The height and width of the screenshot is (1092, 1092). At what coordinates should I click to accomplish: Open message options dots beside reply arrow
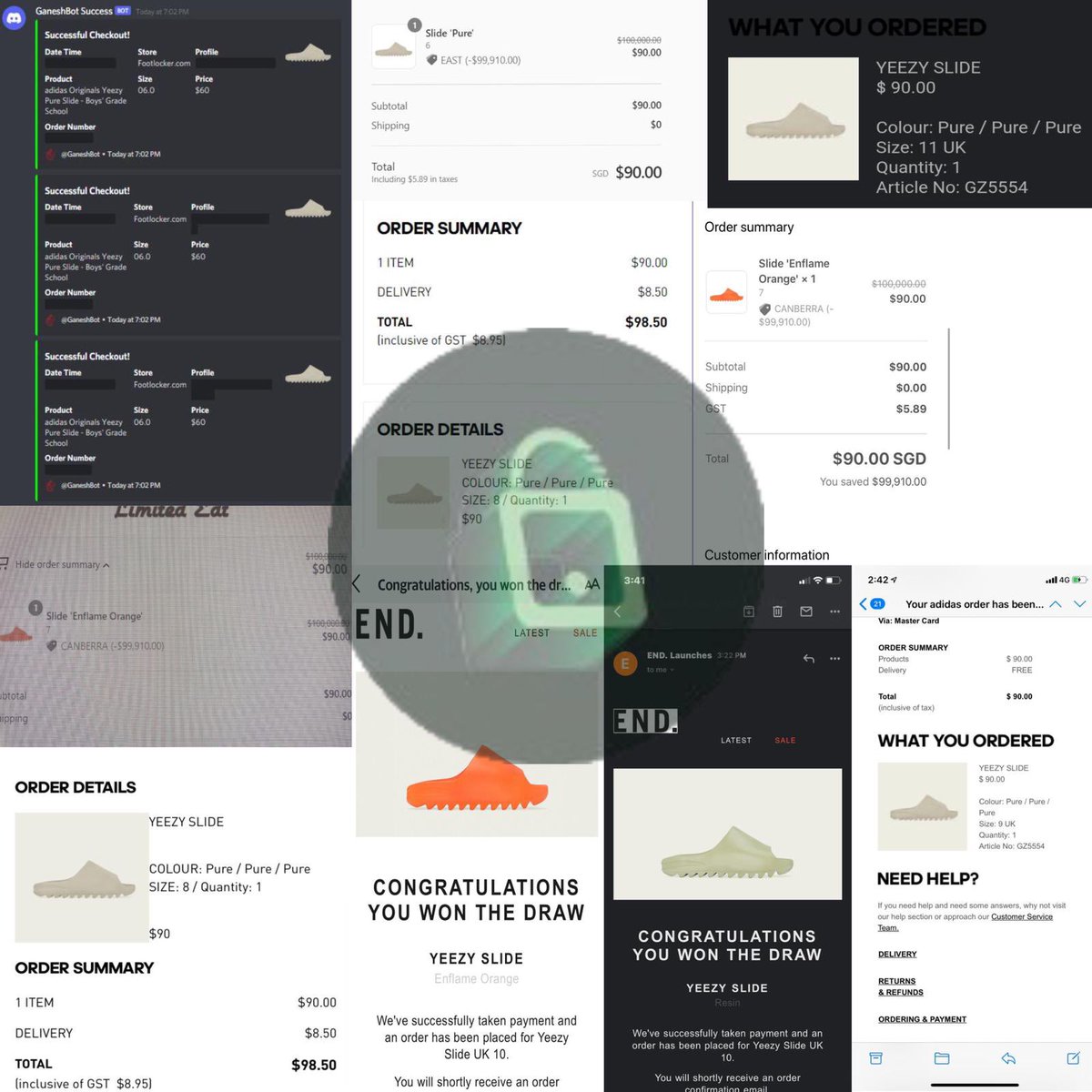coord(834,658)
